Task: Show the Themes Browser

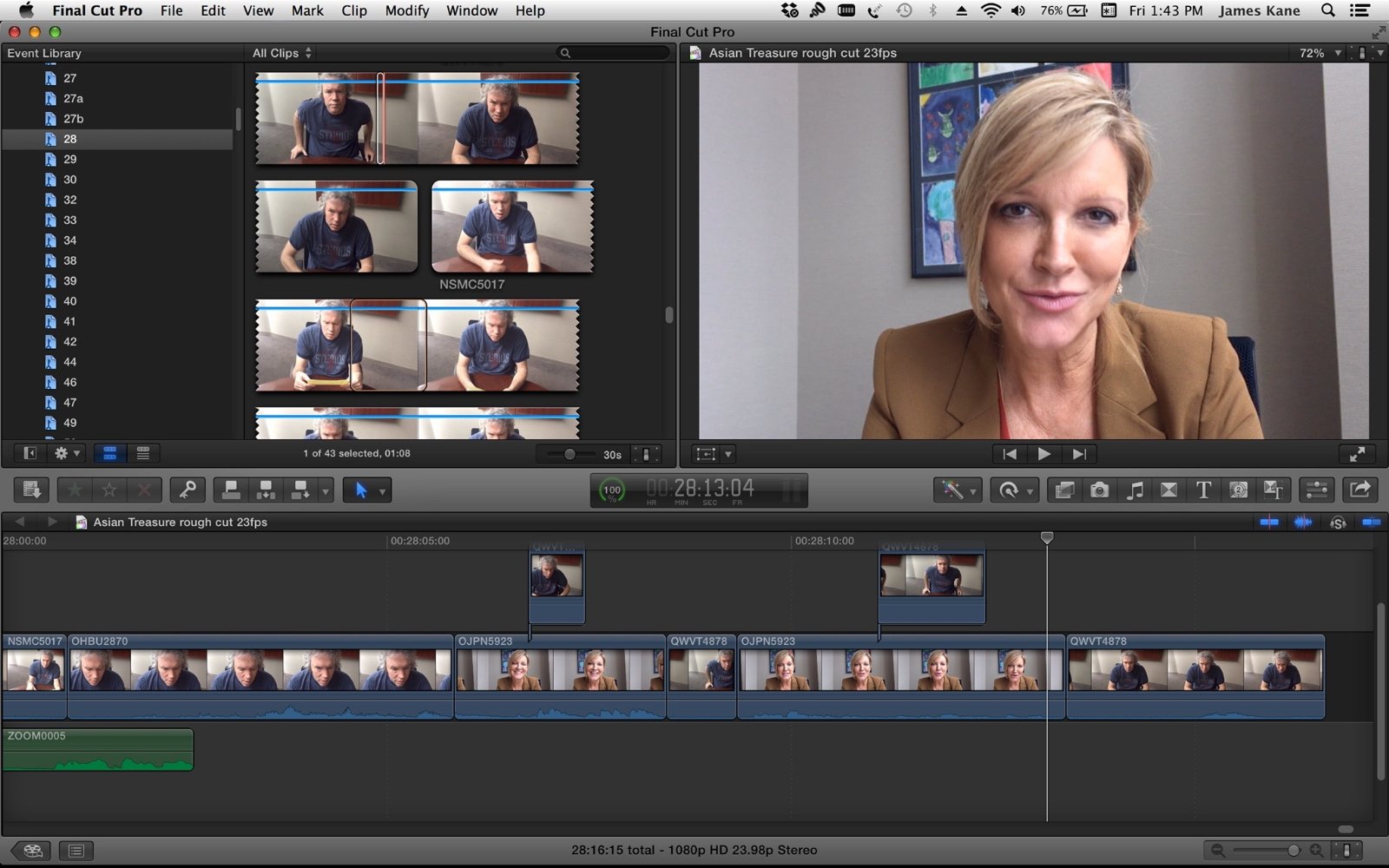Action: 1273,490
